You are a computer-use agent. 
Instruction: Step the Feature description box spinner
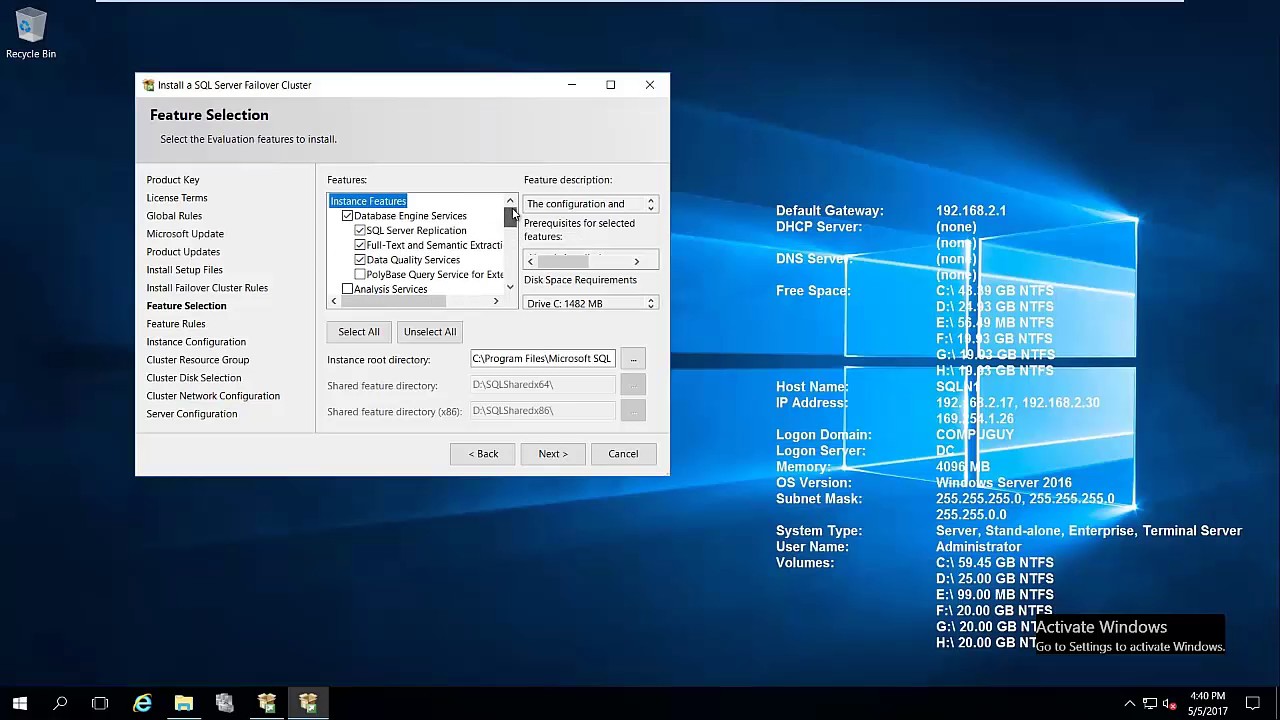tap(650, 204)
